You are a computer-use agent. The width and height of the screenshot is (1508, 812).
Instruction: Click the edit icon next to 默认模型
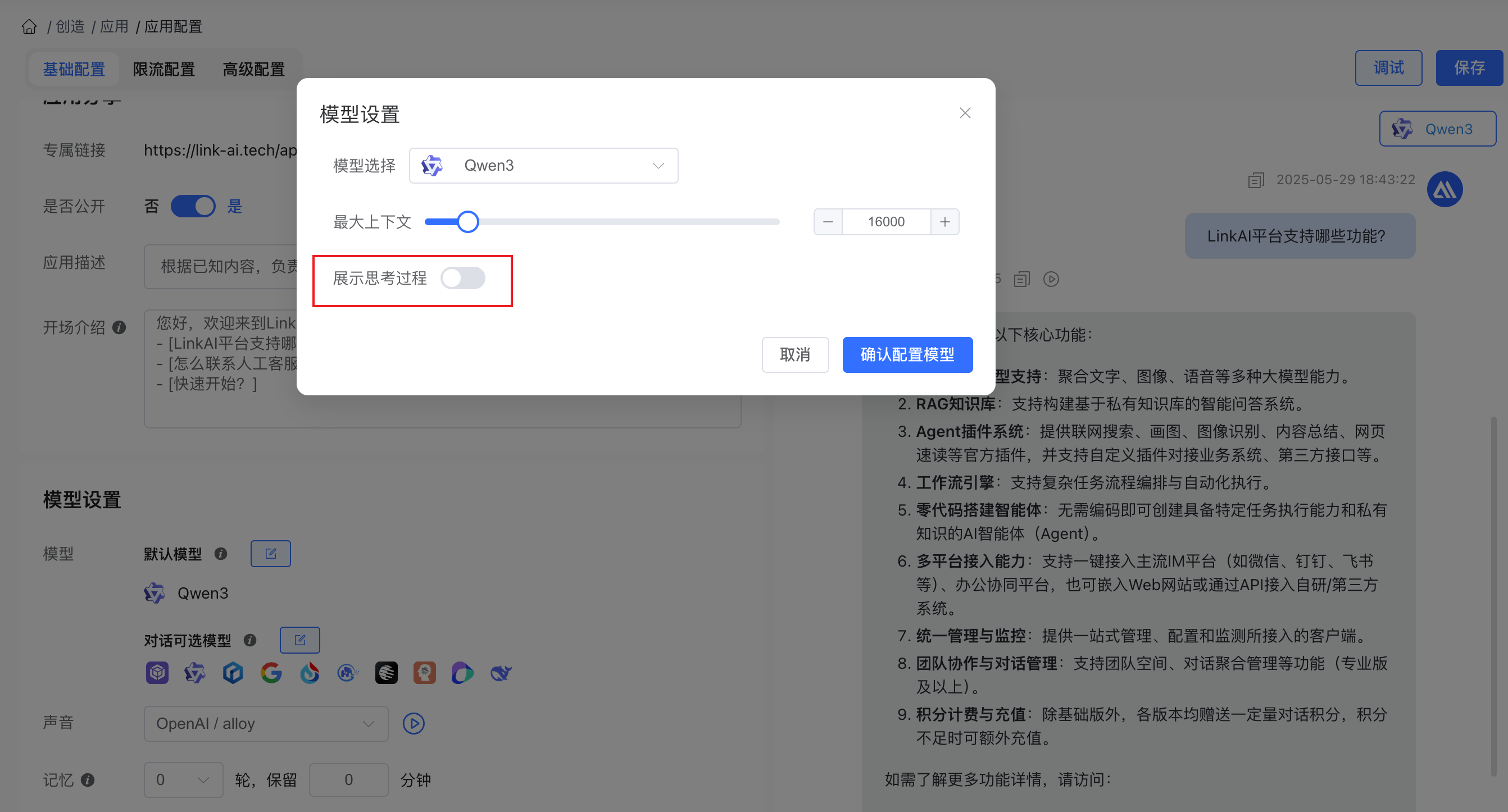tap(270, 554)
